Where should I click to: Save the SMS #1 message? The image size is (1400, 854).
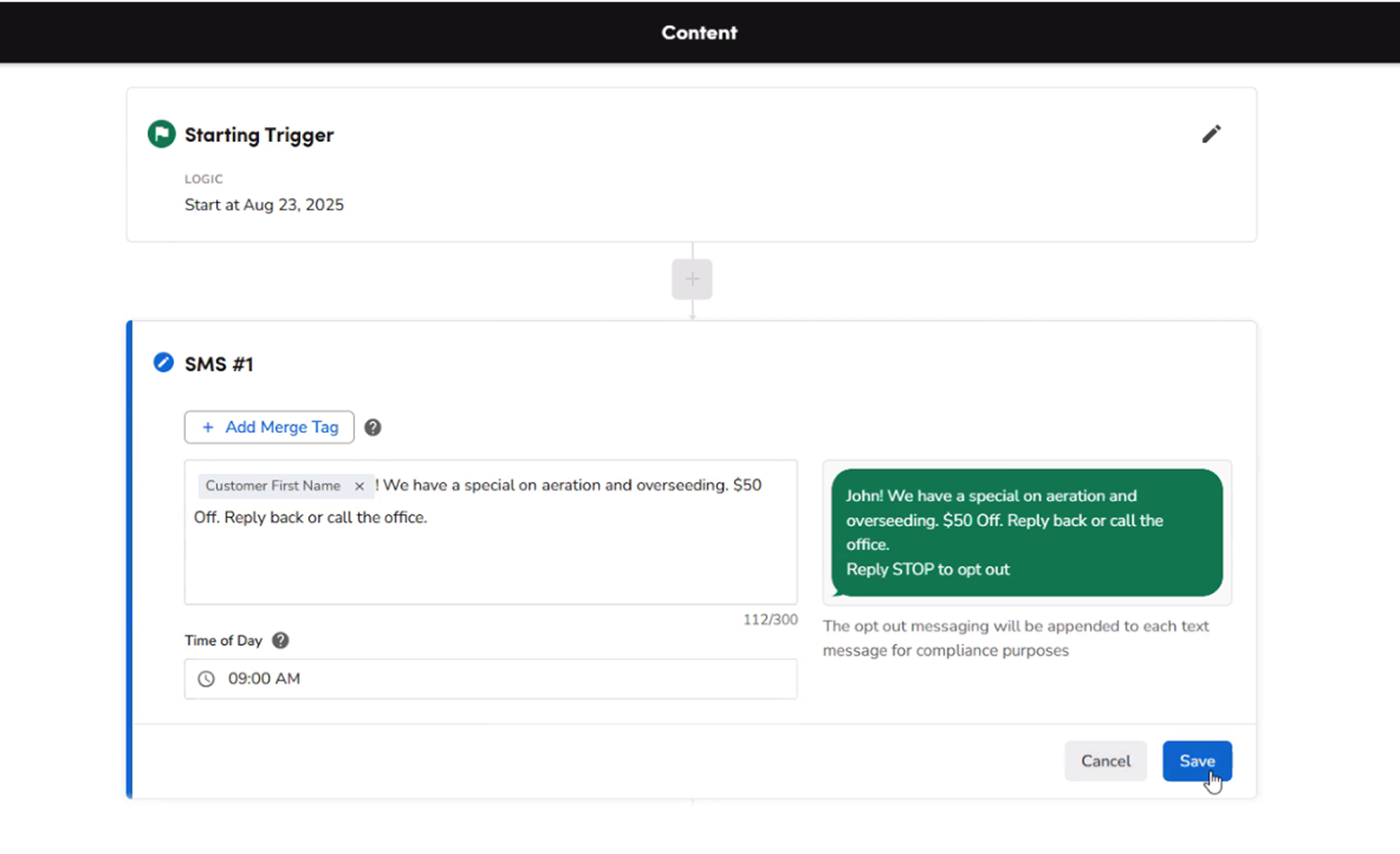coord(1196,761)
